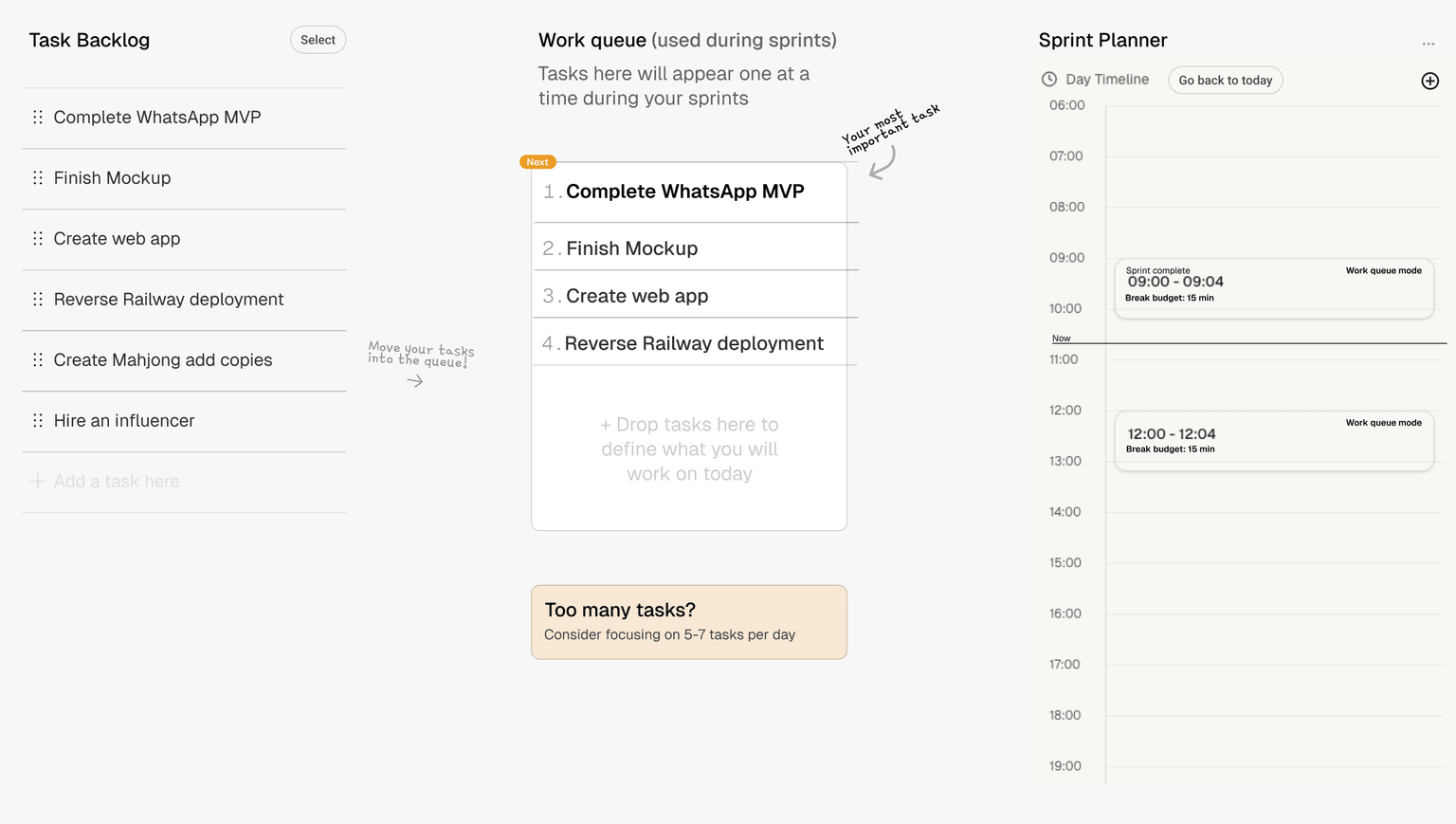This screenshot has height=824, width=1456.
Task: Click the Drop tasks here area
Action: [x=689, y=449]
